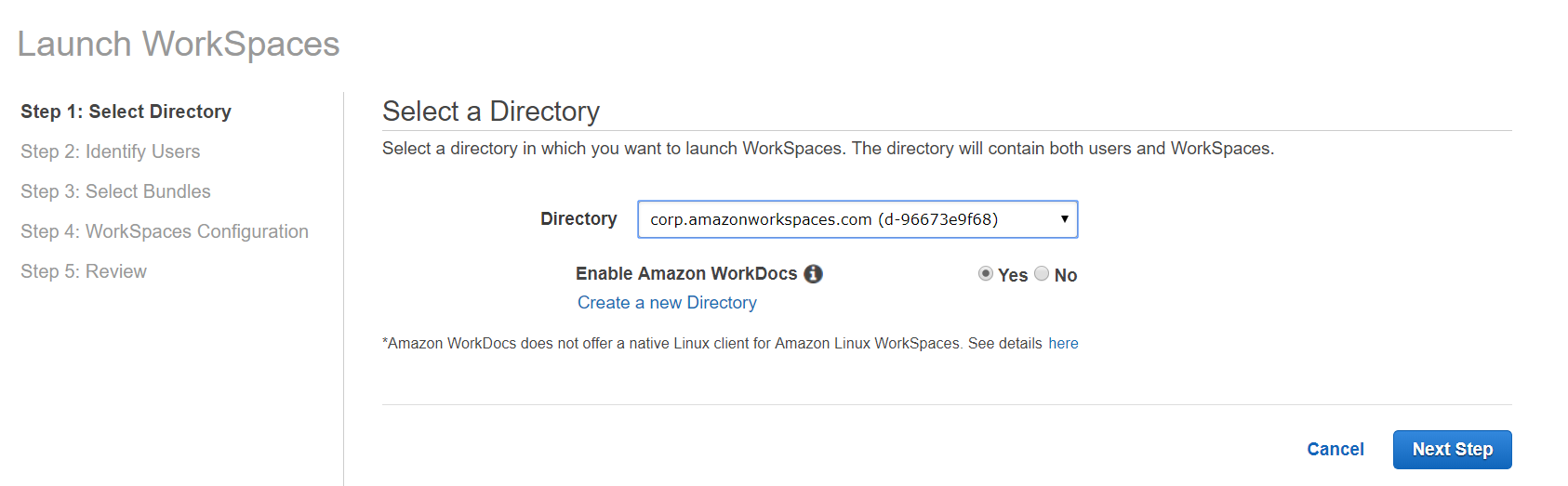Viewport: 1568px width, 486px height.
Task: Cancel the Launch WorkSpaces wizard
Action: (1335, 450)
